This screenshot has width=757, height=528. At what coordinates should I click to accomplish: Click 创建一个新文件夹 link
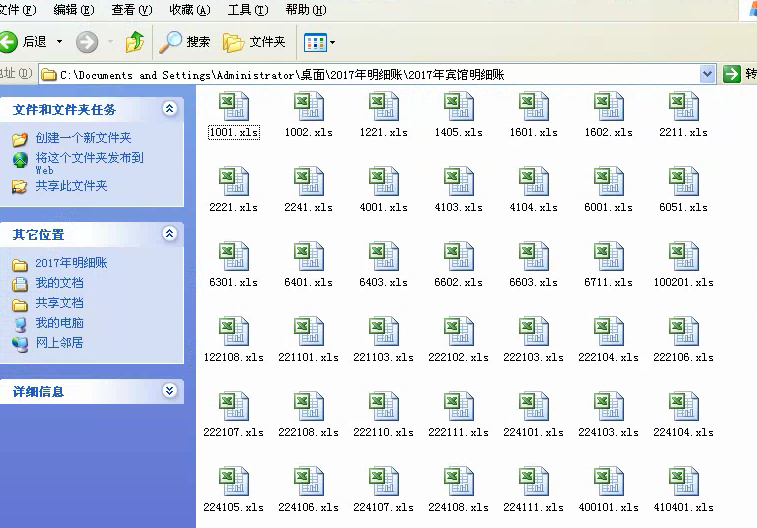[x=83, y=138]
